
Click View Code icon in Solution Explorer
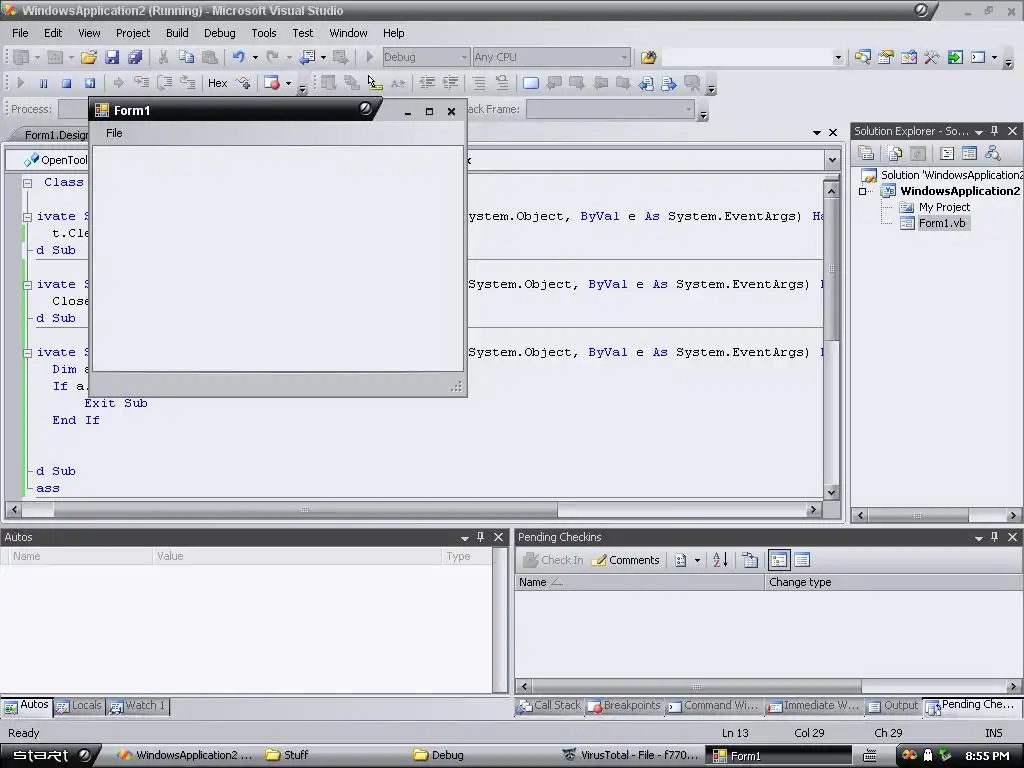tap(947, 153)
